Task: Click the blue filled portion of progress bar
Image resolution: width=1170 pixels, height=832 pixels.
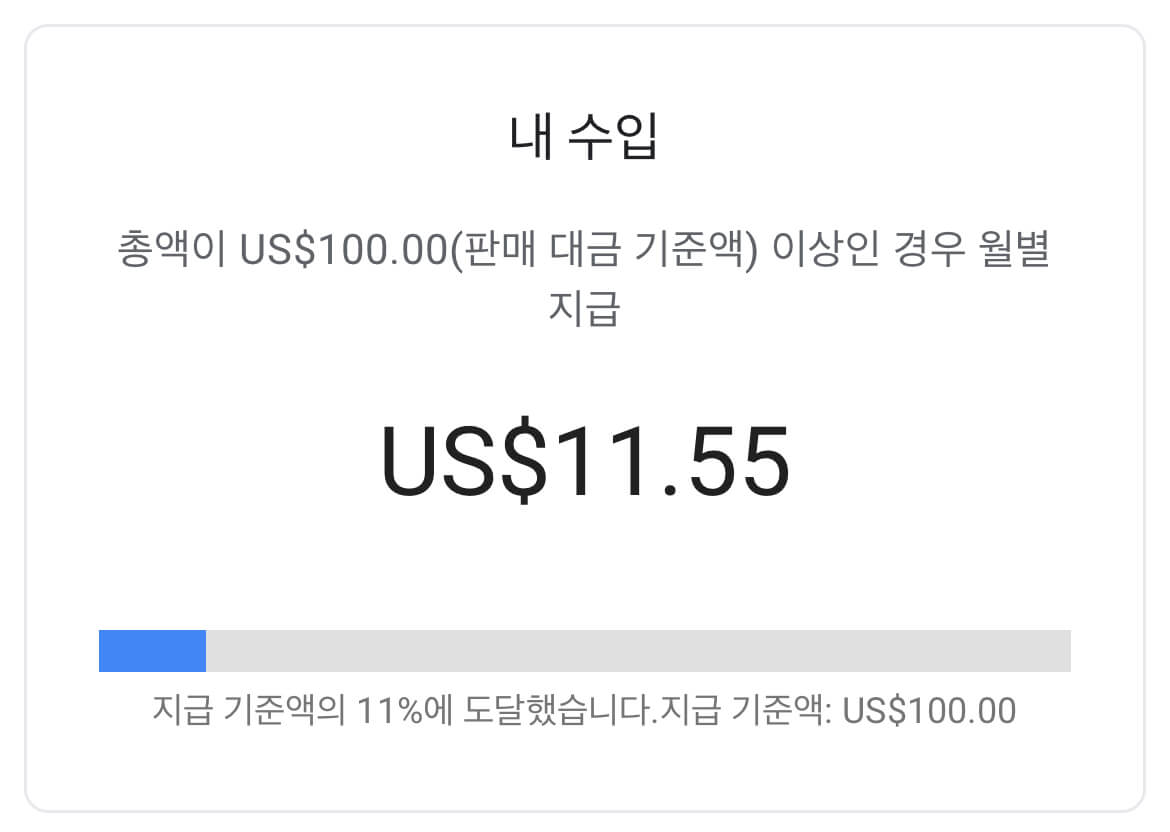Action: point(150,650)
